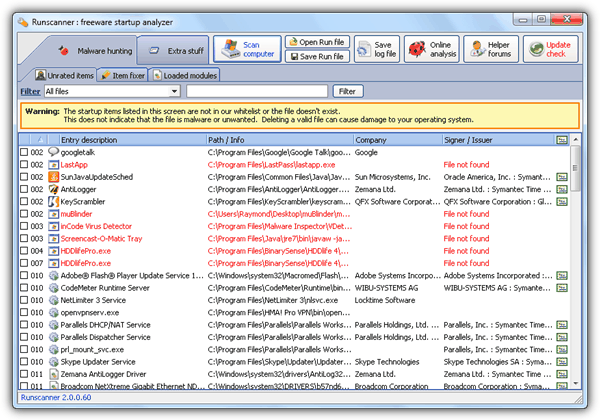
Task: Select the prl_mount_svc.exe entry
Action: click(92, 349)
